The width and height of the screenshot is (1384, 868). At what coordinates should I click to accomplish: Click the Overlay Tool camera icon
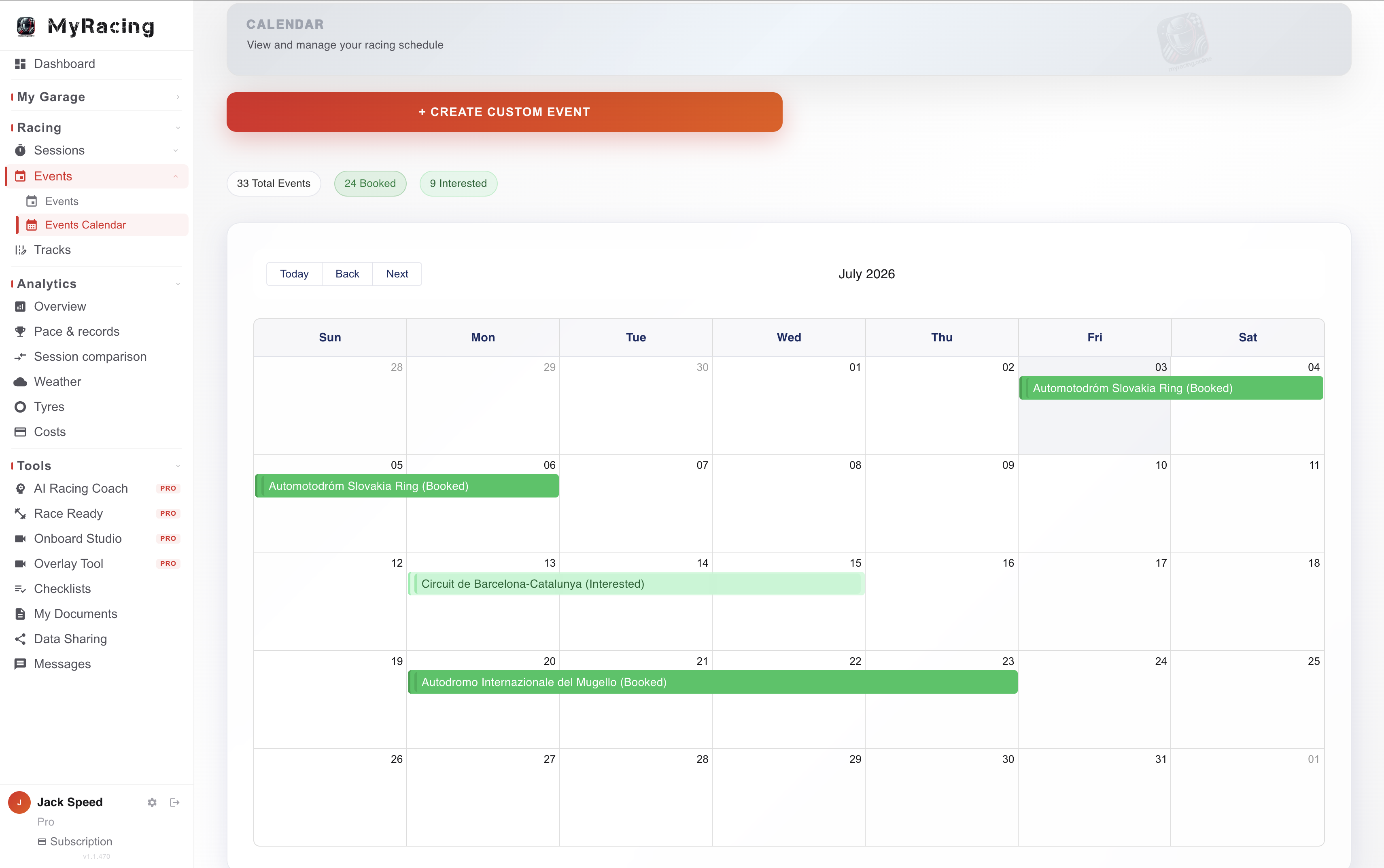click(20, 564)
